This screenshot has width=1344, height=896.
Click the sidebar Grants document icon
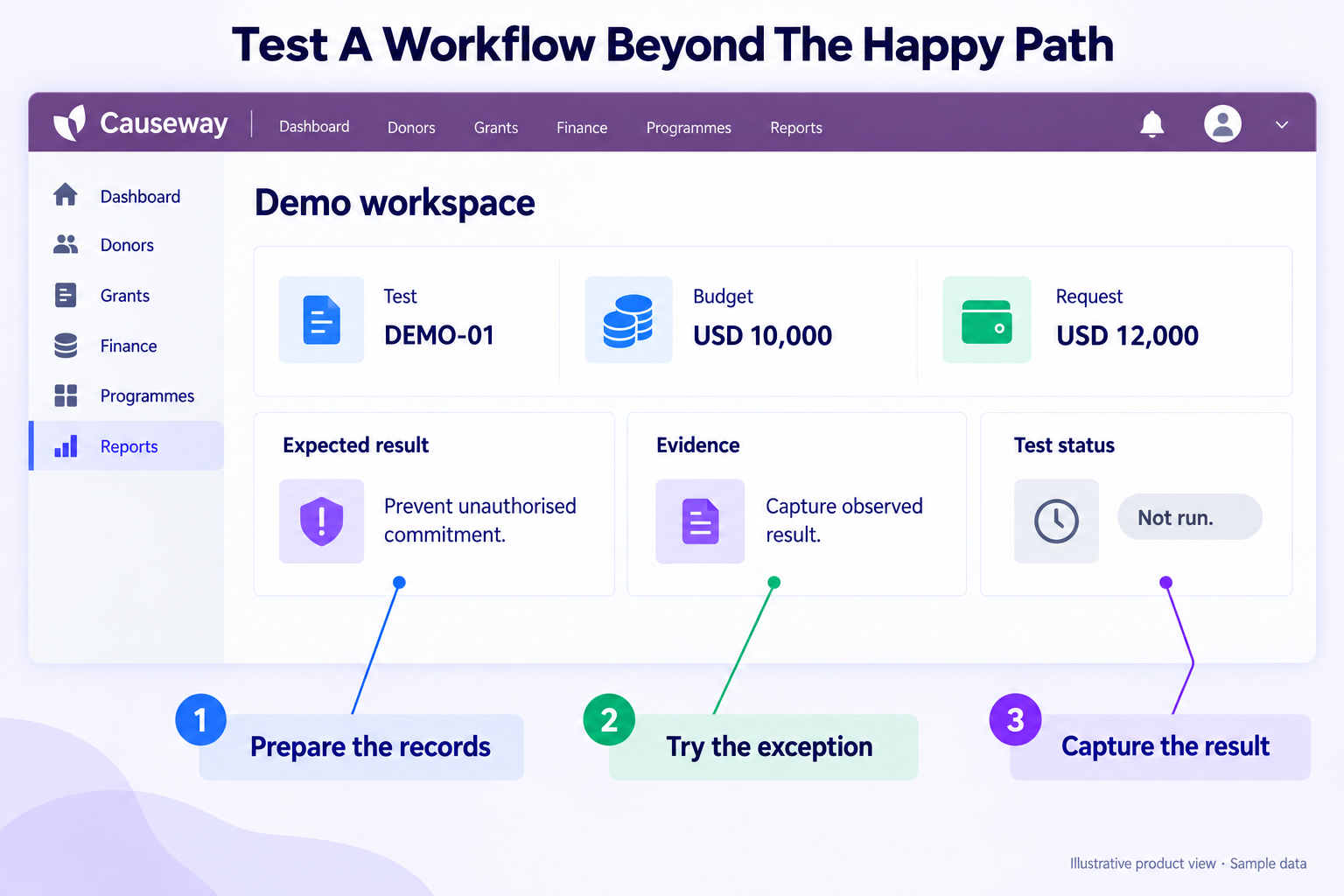[66, 295]
